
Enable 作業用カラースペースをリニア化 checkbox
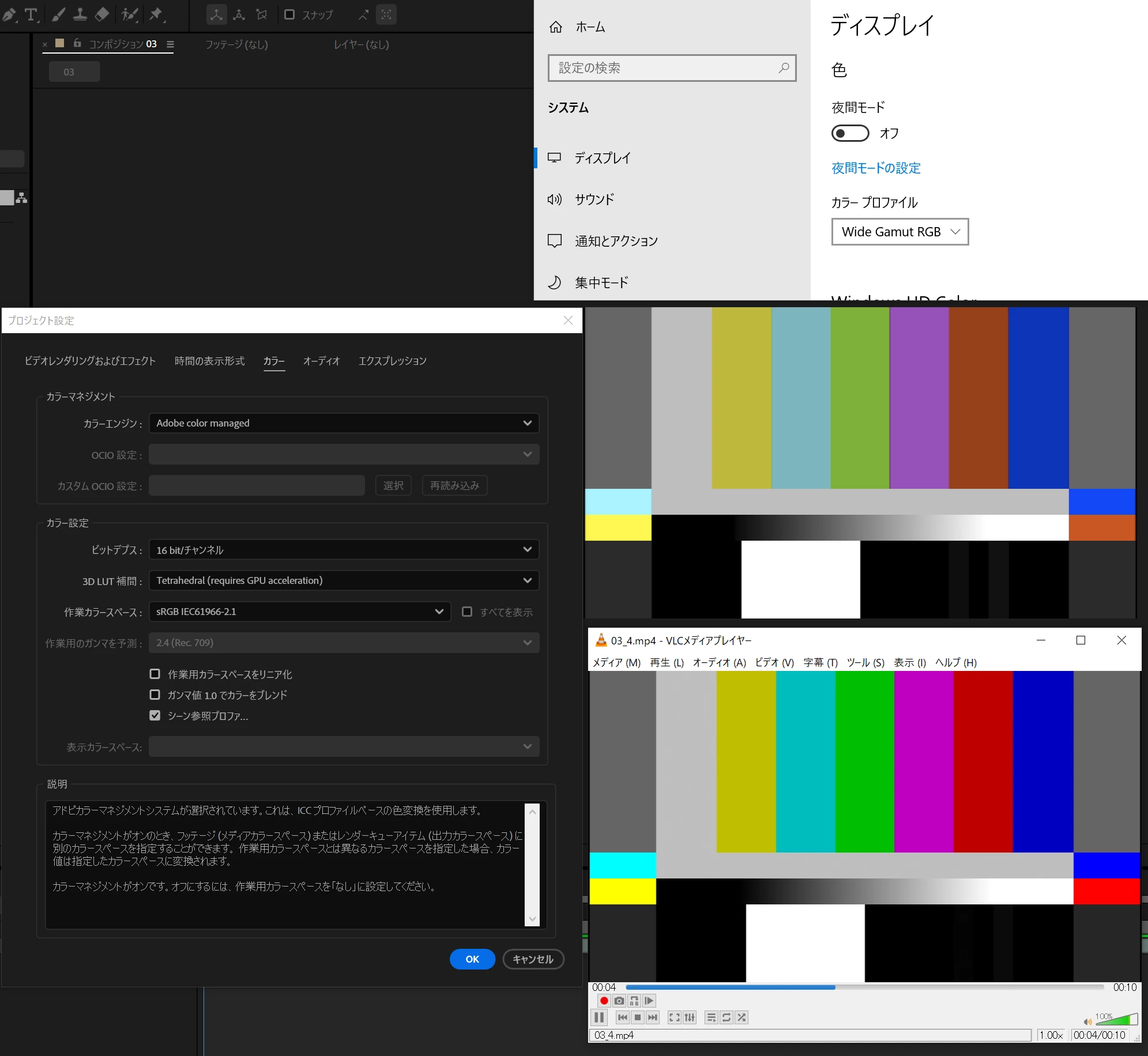pos(155,674)
